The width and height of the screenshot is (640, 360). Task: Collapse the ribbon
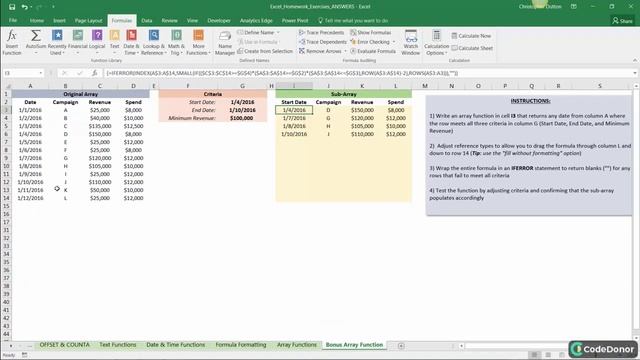point(635,60)
